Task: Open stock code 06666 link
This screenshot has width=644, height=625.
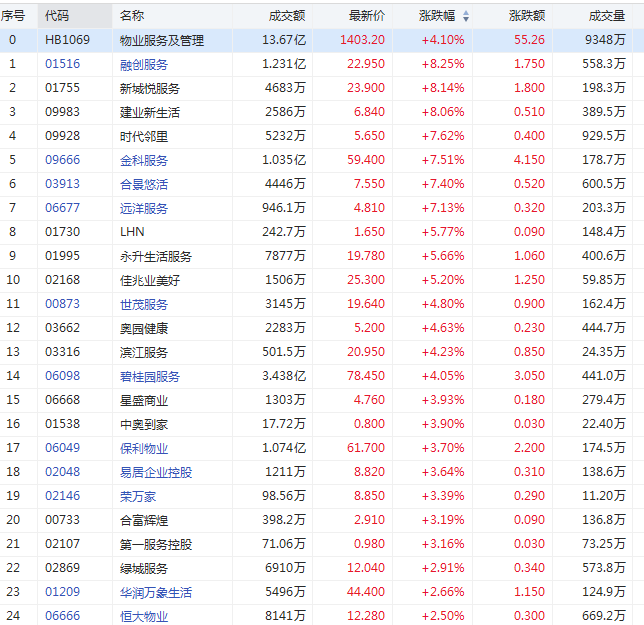Action: [x=62, y=616]
